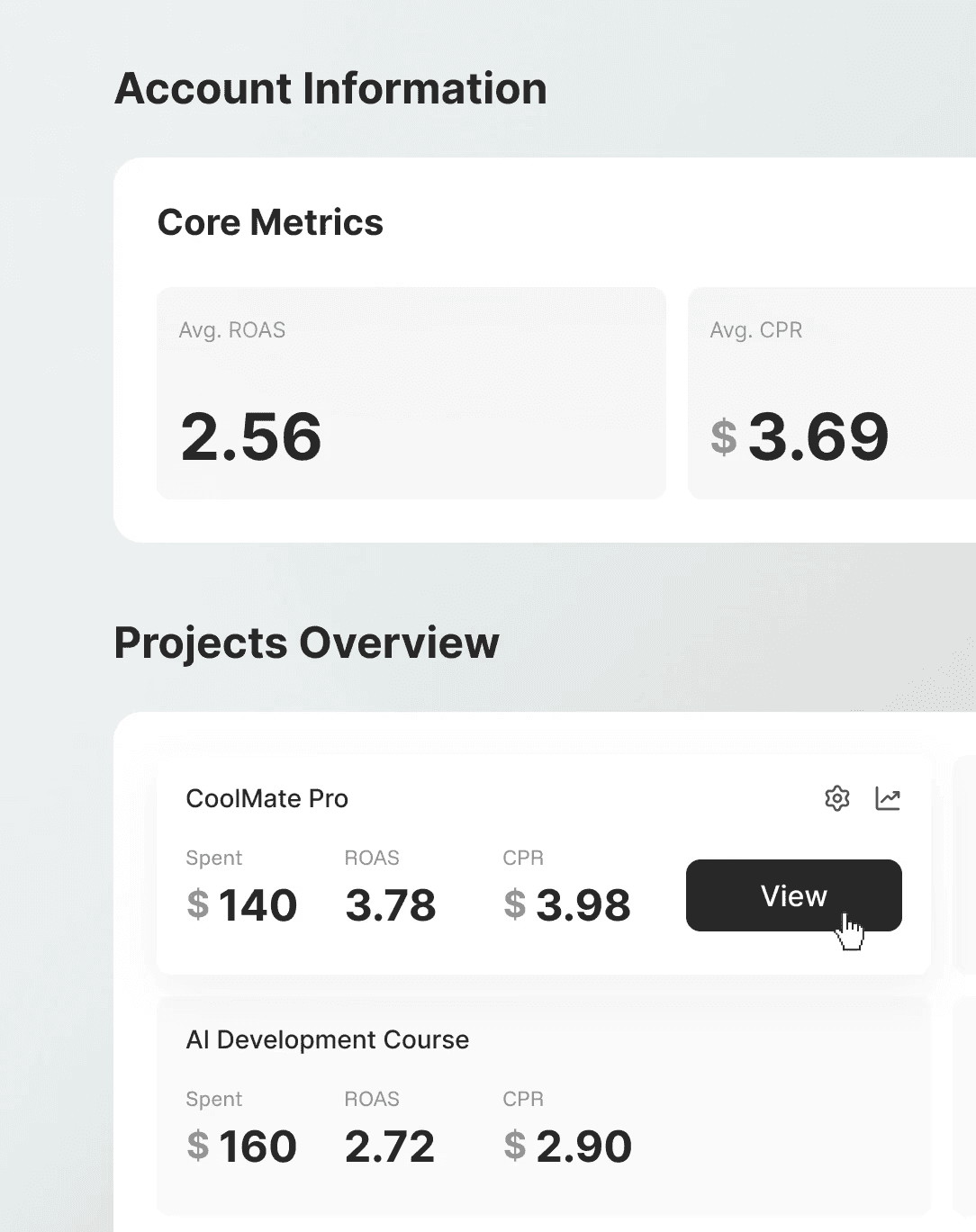Click the Spent label under CoolMate Pro
Image resolution: width=976 pixels, height=1232 pixels.
214,858
